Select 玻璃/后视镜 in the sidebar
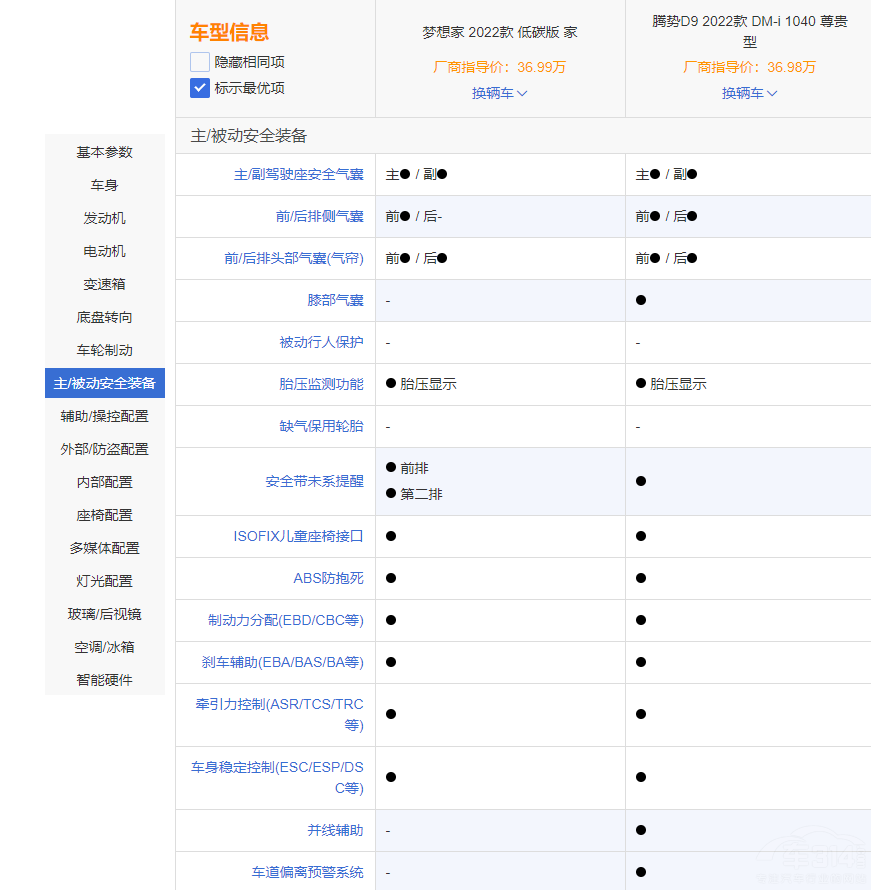The height and width of the screenshot is (890, 871). coord(105,614)
